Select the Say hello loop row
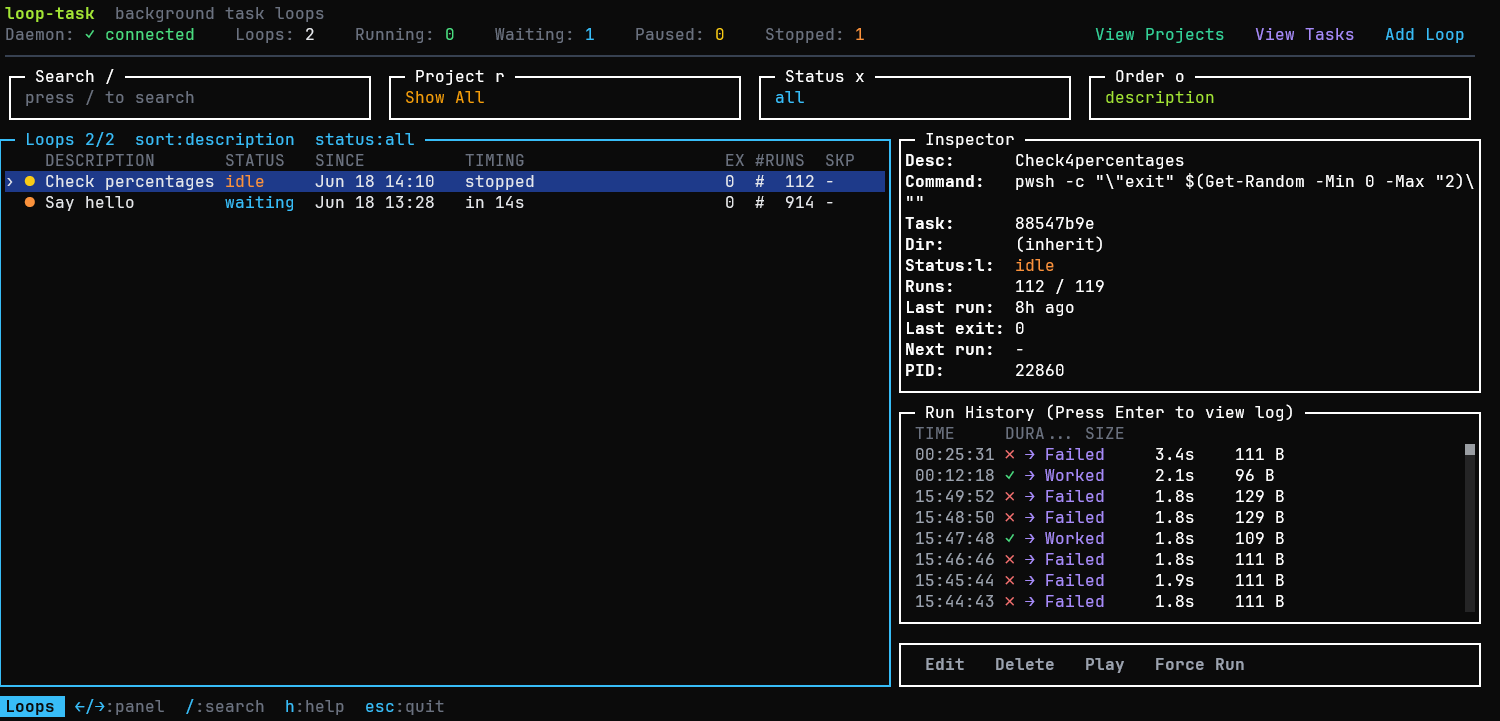1500x721 pixels. (x=445, y=202)
